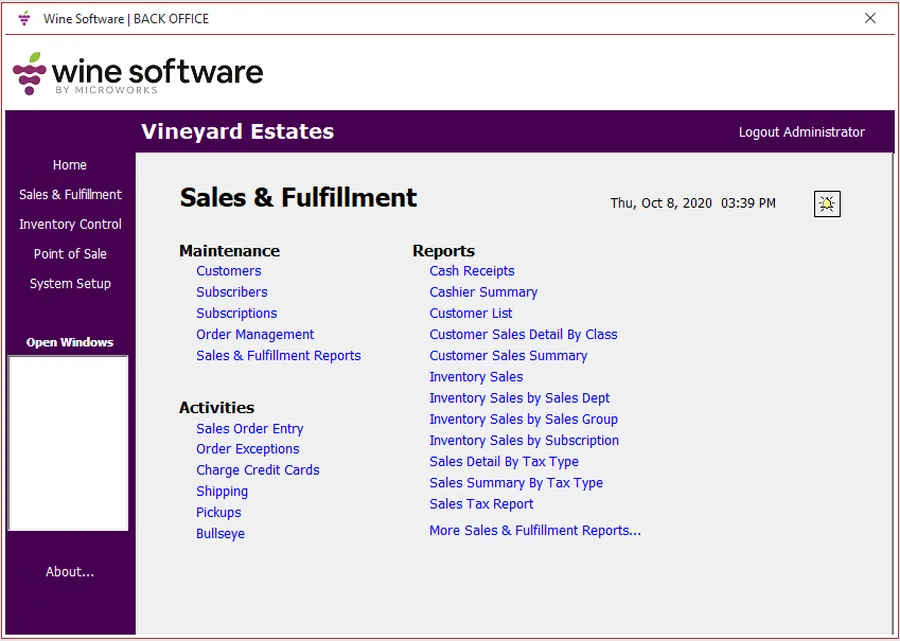This screenshot has width=900, height=641.
Task: Open the About... sidebar item
Action: [x=69, y=572]
